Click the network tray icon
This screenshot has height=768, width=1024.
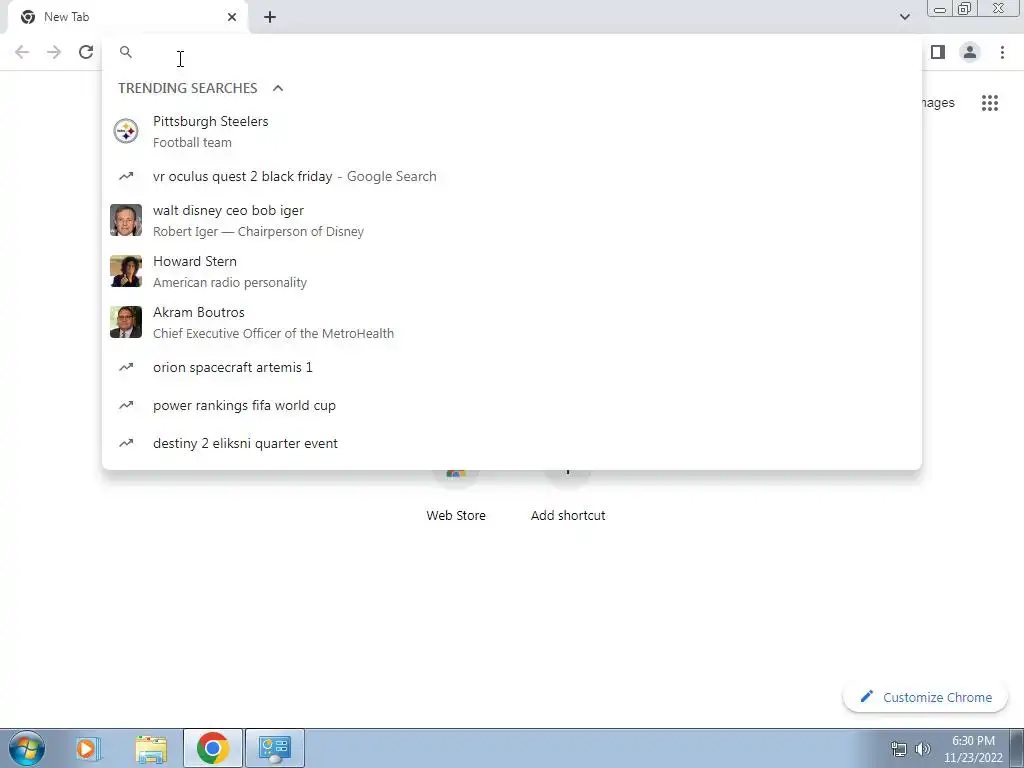899,749
